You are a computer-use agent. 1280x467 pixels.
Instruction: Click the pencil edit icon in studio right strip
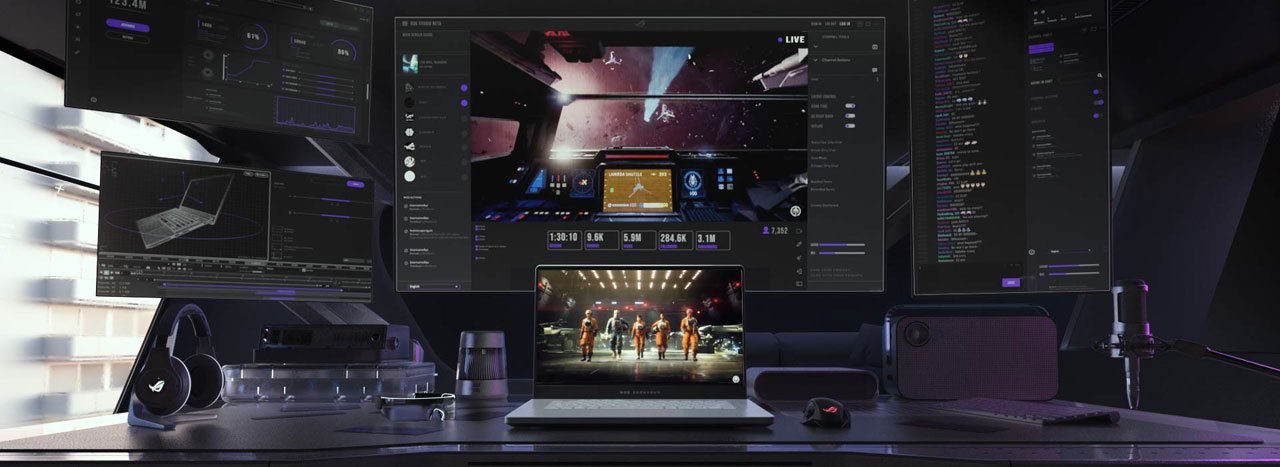coord(799,244)
